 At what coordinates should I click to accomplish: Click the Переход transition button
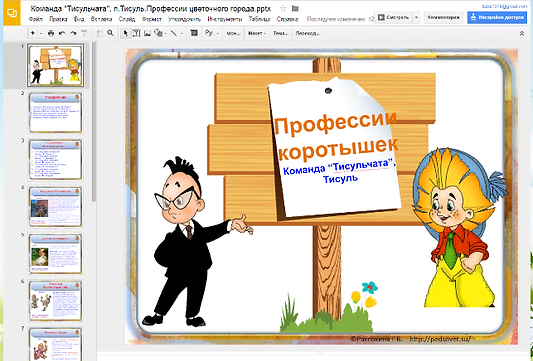tap(308, 33)
